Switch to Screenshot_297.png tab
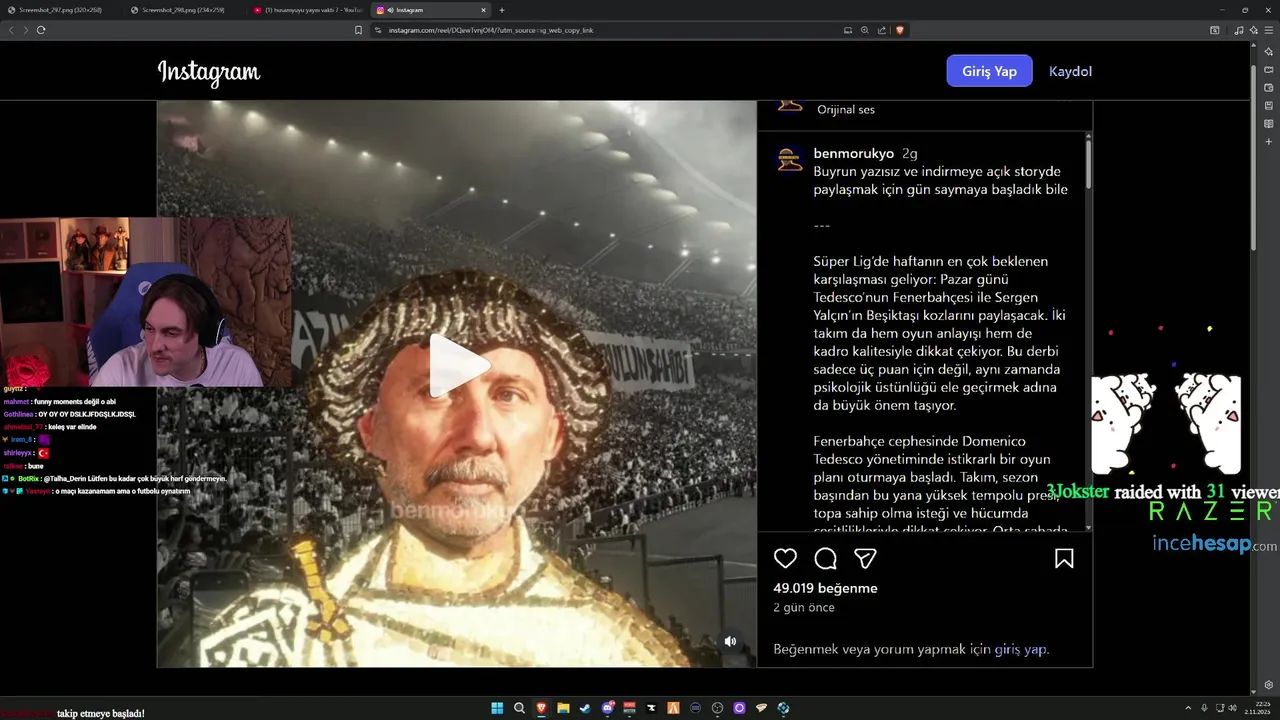The image size is (1280, 720). click(x=60, y=10)
